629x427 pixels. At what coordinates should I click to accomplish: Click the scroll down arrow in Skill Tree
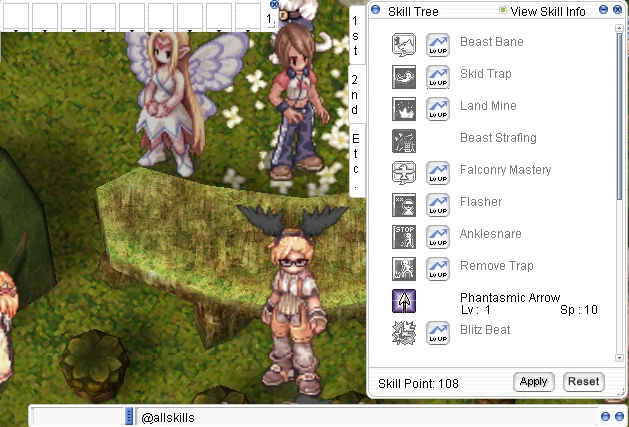[x=619, y=358]
